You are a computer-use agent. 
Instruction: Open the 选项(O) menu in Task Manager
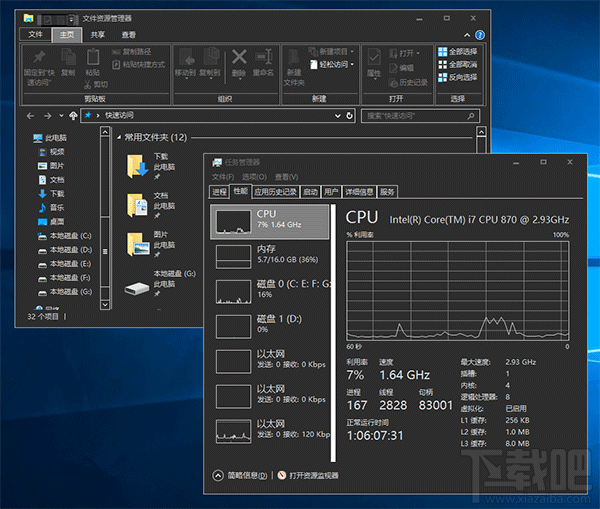coord(254,176)
